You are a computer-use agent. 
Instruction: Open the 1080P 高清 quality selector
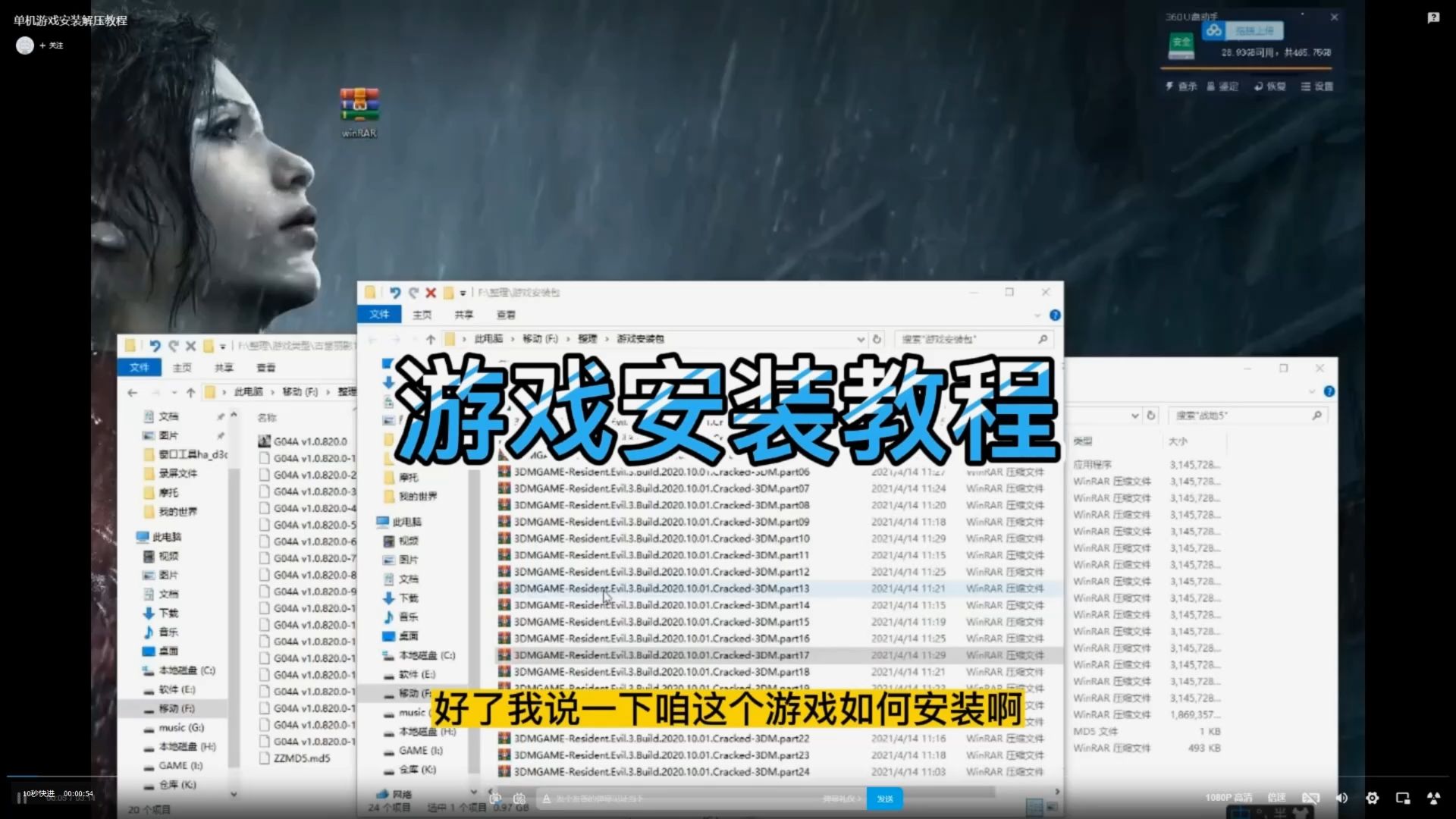[1228, 798]
